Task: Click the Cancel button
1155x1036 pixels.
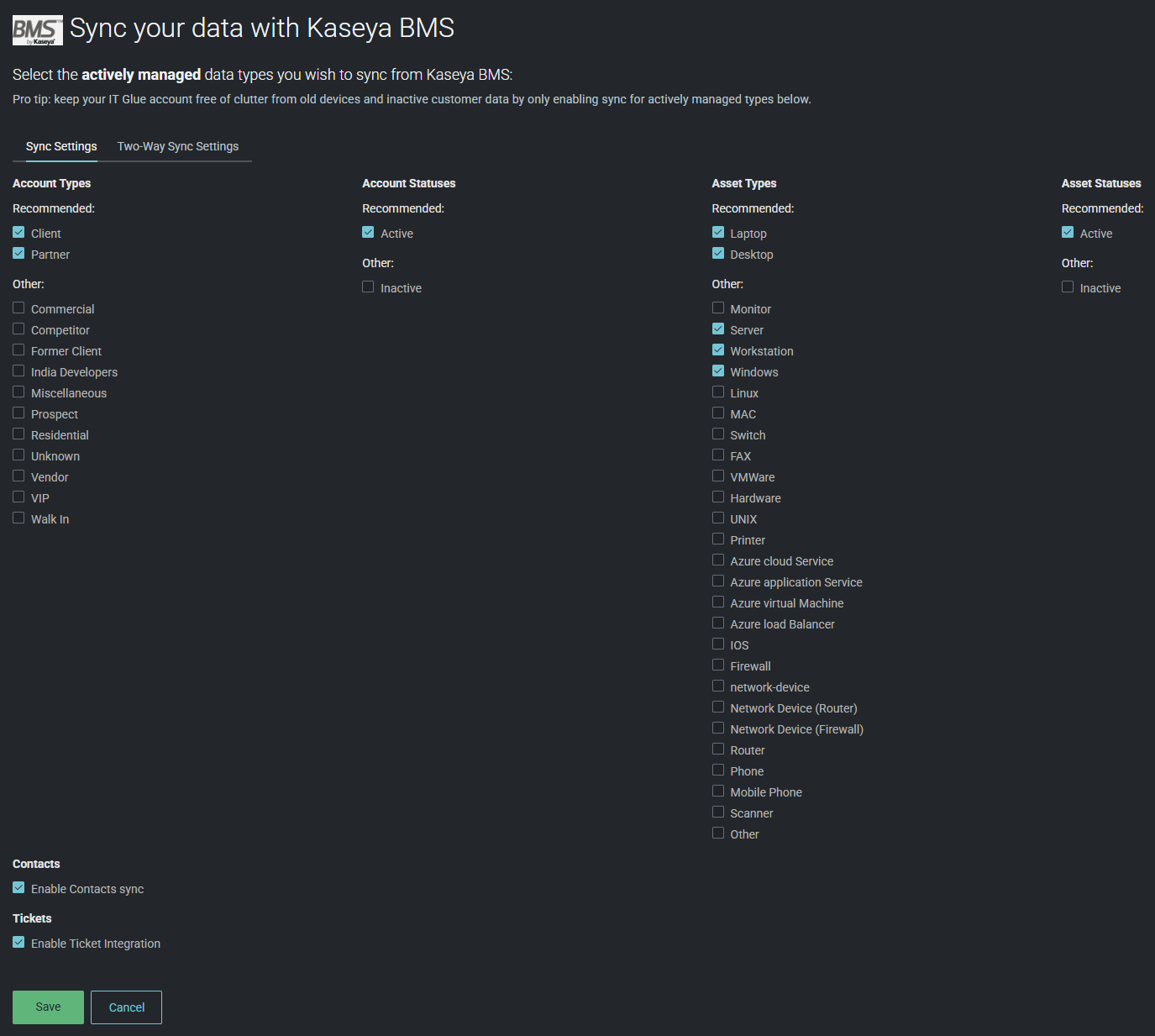Action: (x=125, y=1007)
